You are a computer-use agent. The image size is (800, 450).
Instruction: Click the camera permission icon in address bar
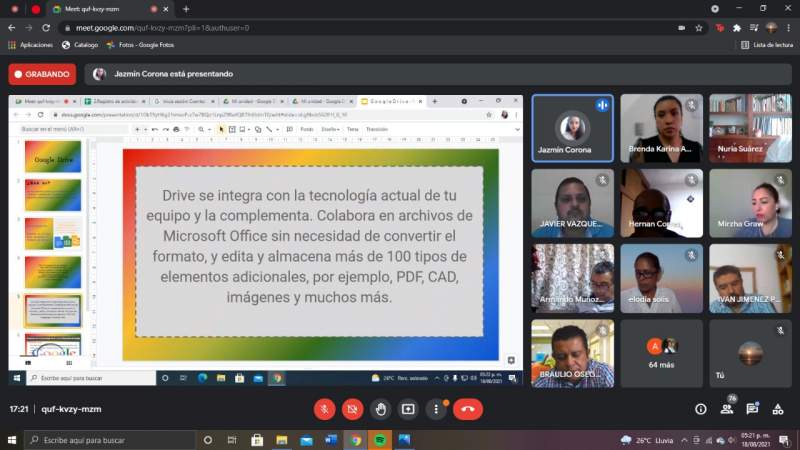[x=682, y=28]
